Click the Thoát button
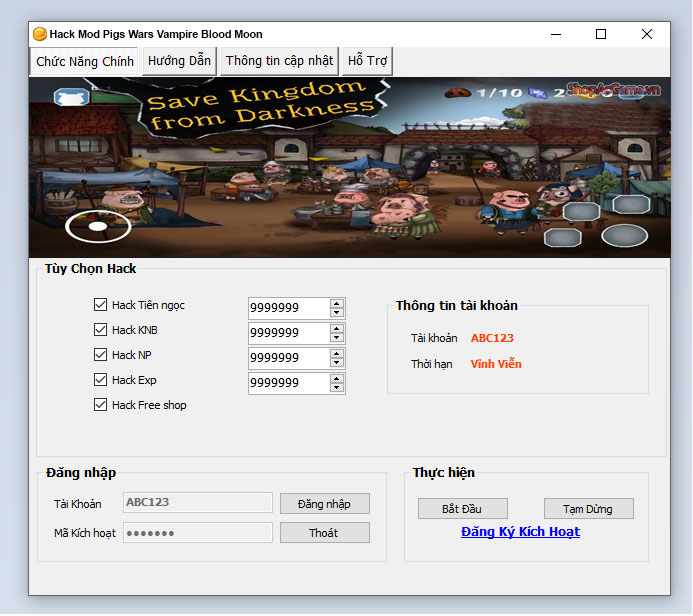The height and width of the screenshot is (616, 693). [x=325, y=533]
